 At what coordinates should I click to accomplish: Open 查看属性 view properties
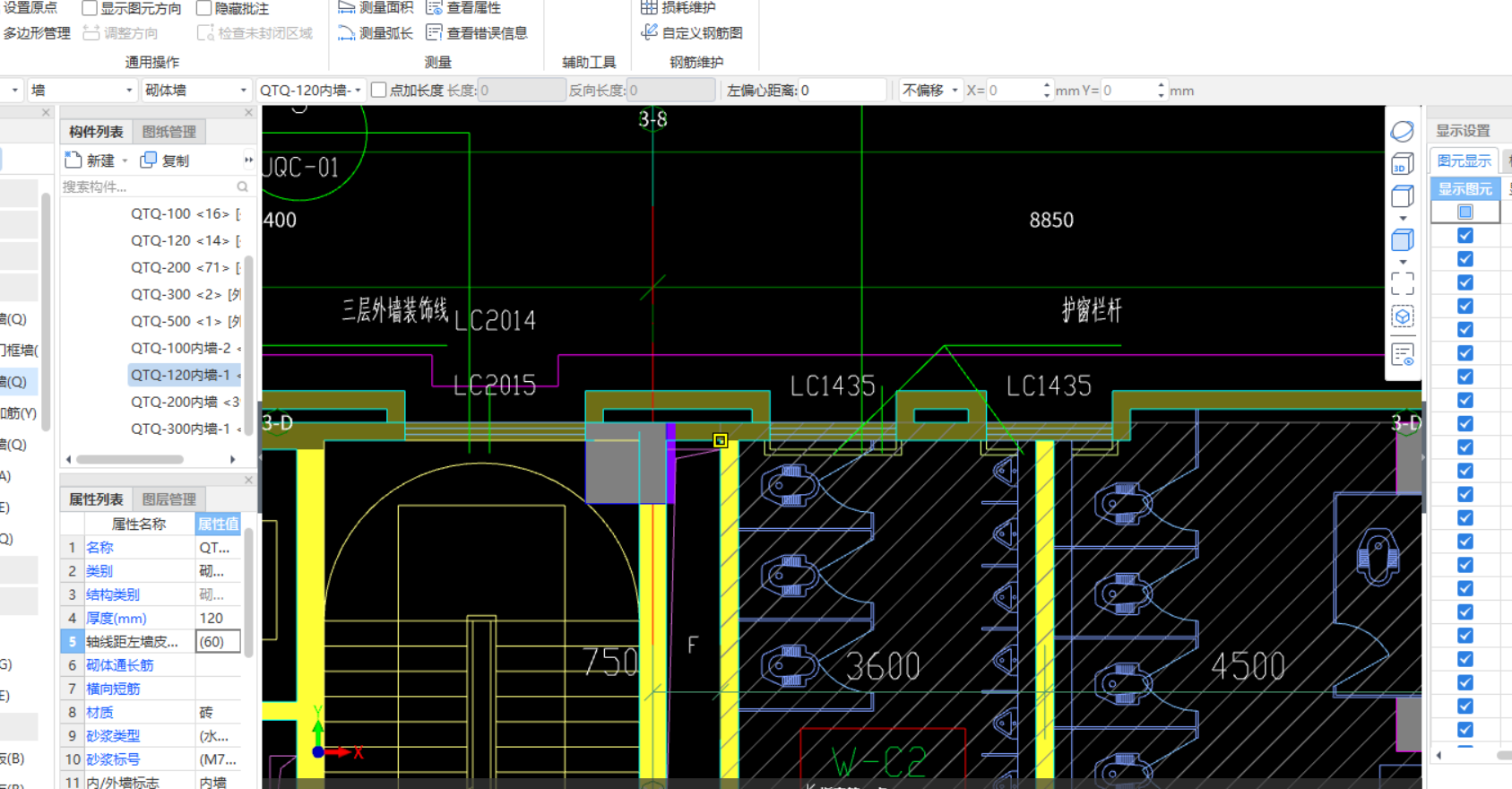tap(463, 8)
